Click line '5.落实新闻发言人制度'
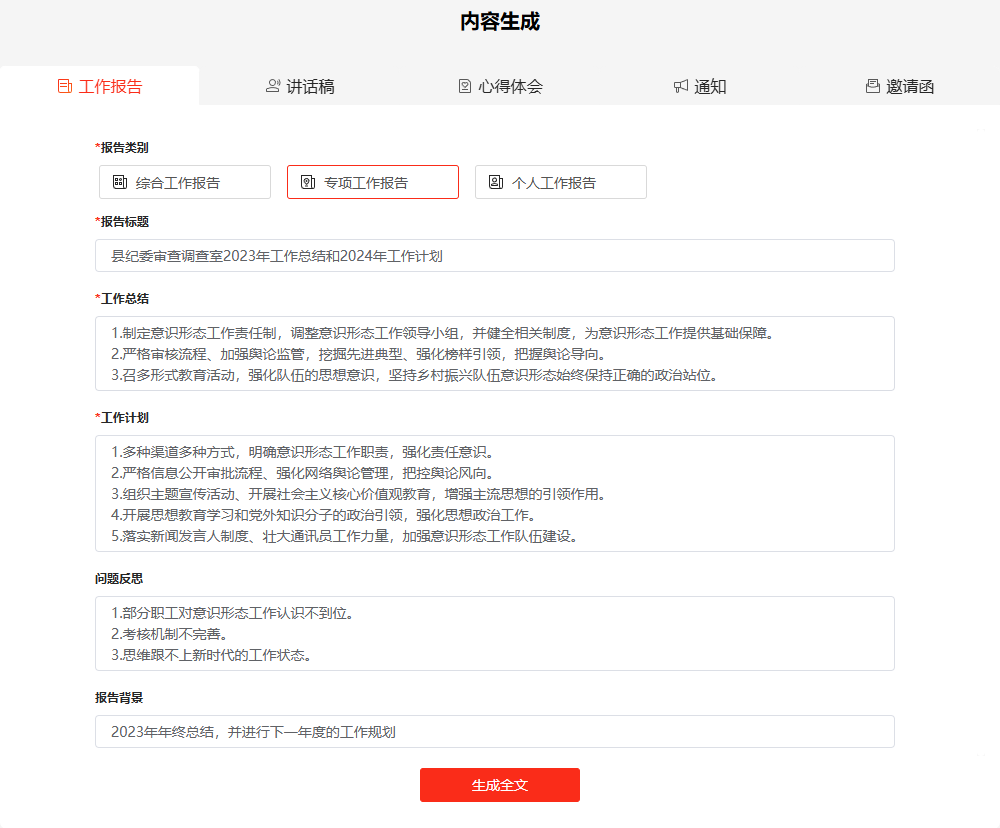The height and width of the screenshot is (828, 1000). tap(344, 536)
